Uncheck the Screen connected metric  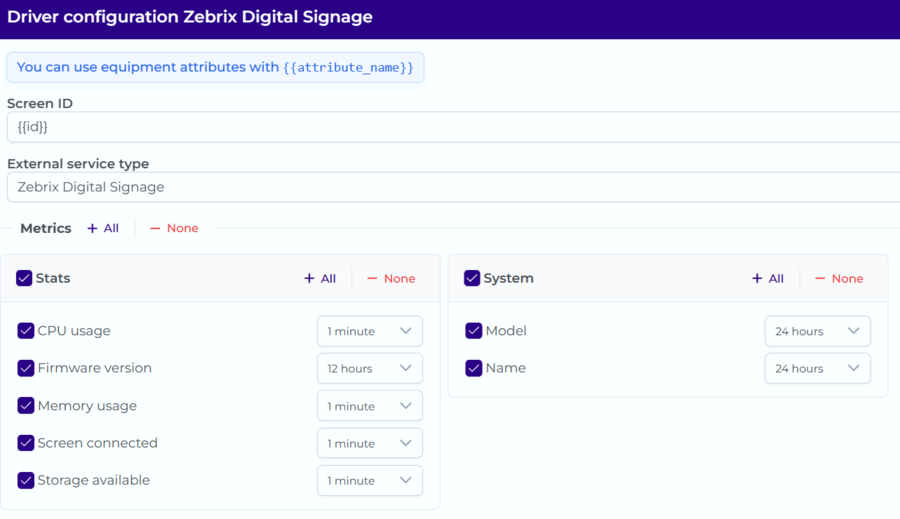[26, 443]
